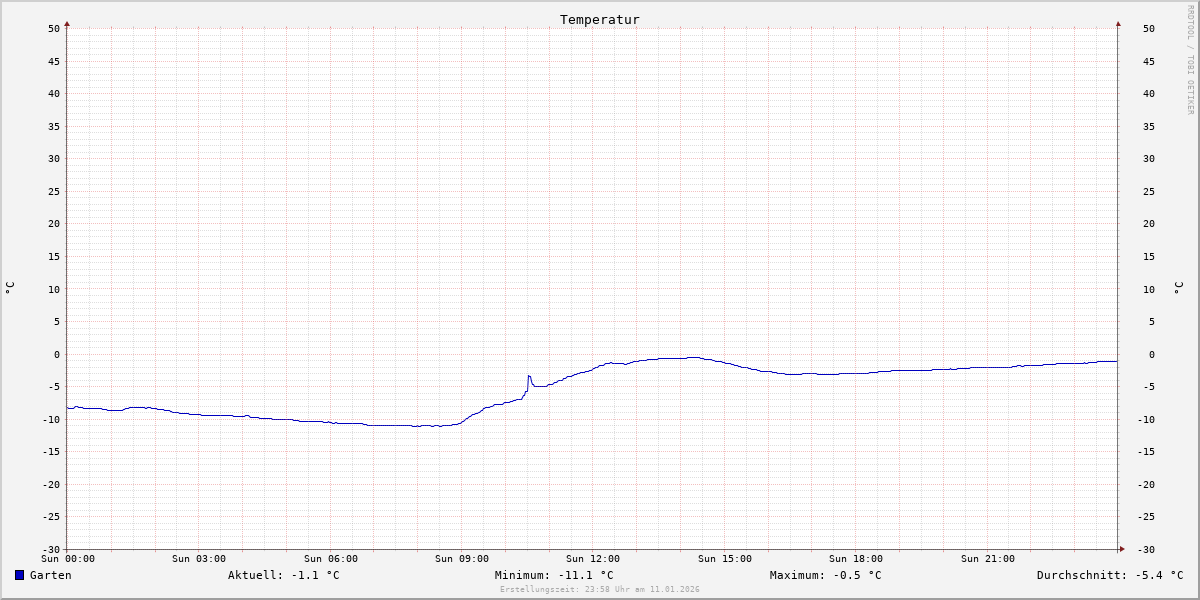1200x600 pixels.
Task: Select the Garten legend label
Action: (x=50, y=575)
